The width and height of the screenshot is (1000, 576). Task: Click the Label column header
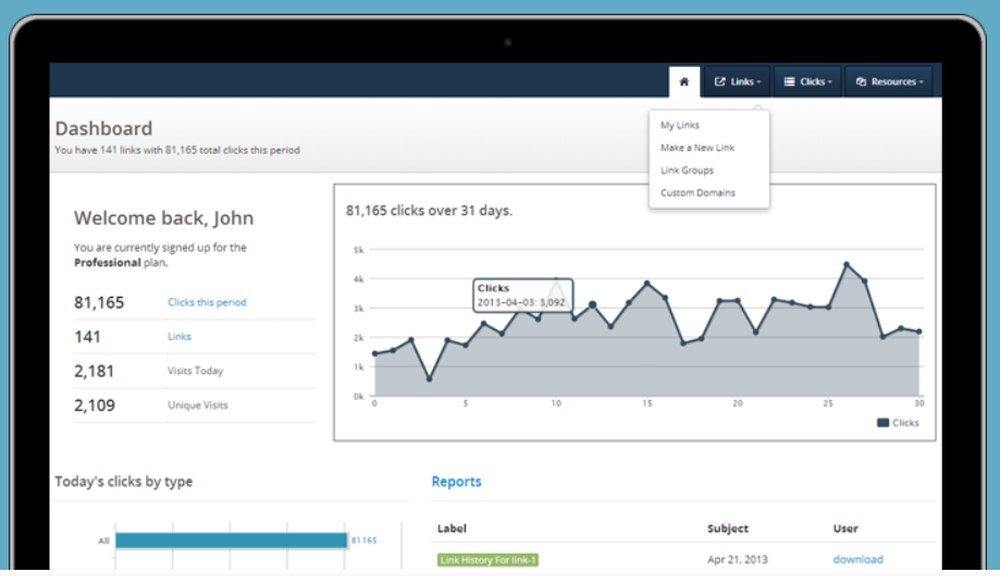(452, 528)
